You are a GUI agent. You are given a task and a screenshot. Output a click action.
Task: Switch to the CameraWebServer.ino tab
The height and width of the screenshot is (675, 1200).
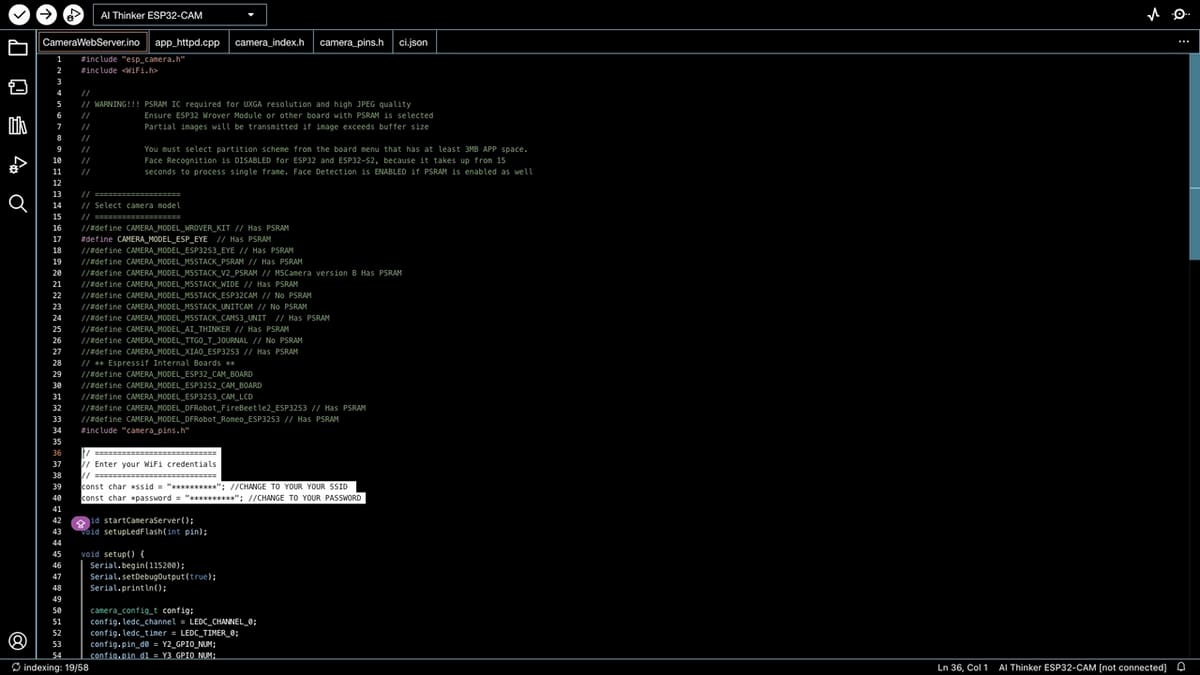[91, 42]
